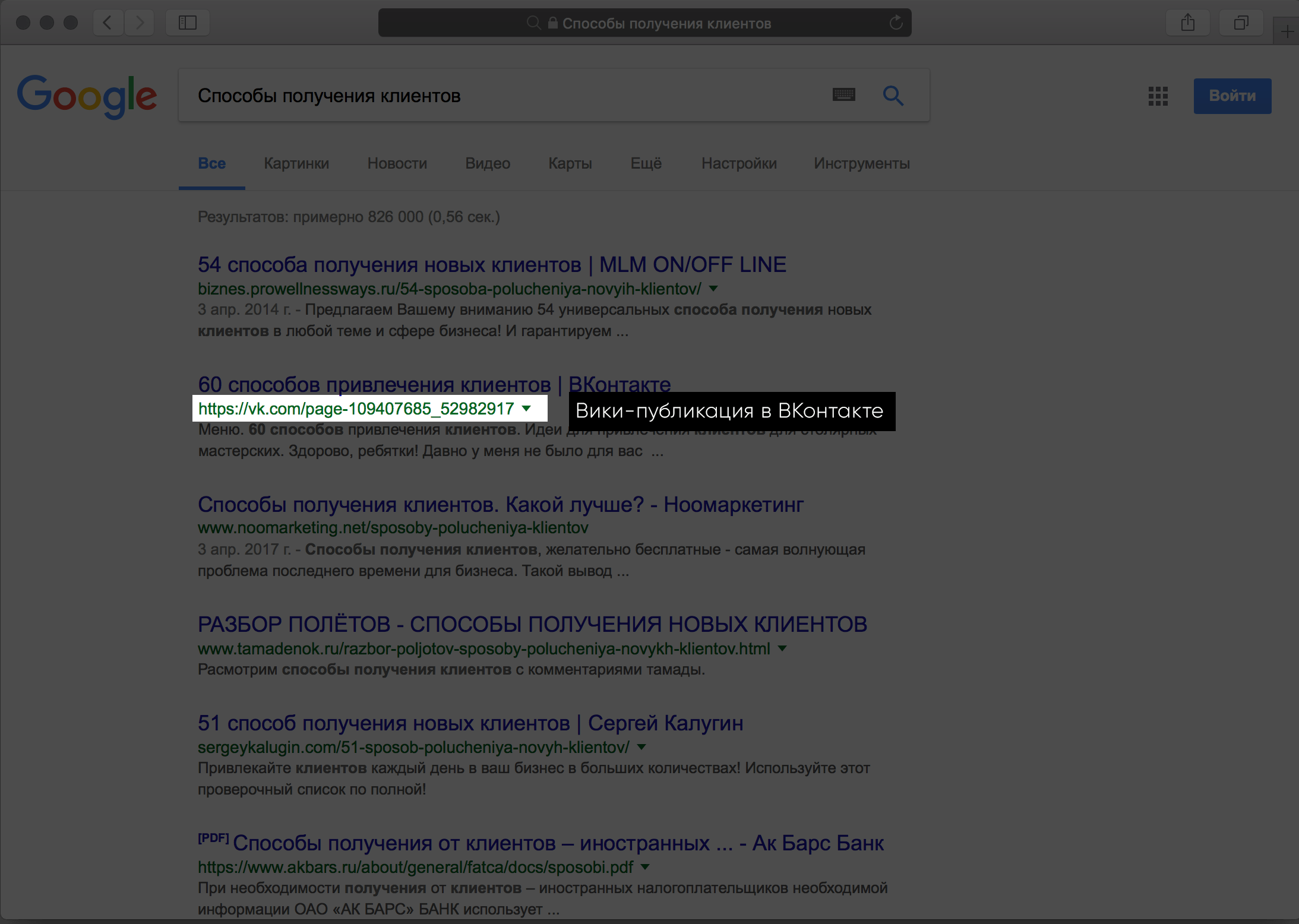Open the Ак Барс Банк PDF result
Screen dimensions: 1299x924
[x=541, y=843]
